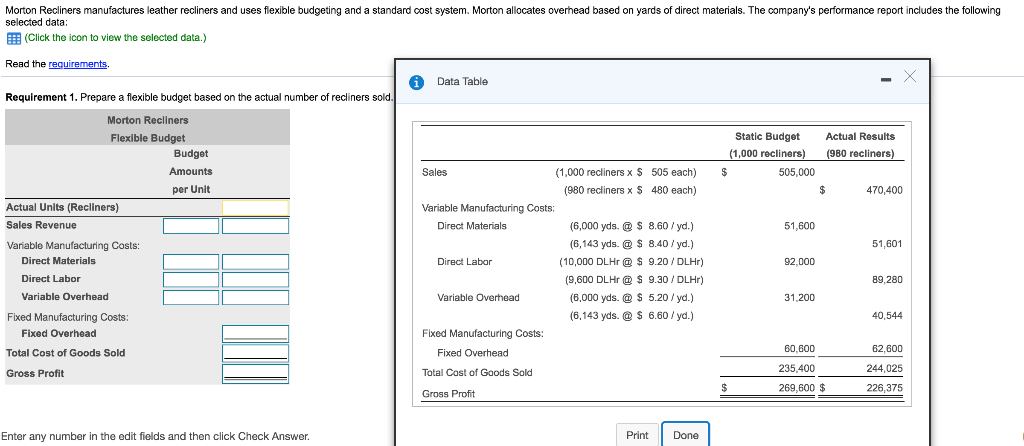1024x446 pixels.
Task: Click 'Gross Profit' label in Data Table
Action: coord(448,394)
